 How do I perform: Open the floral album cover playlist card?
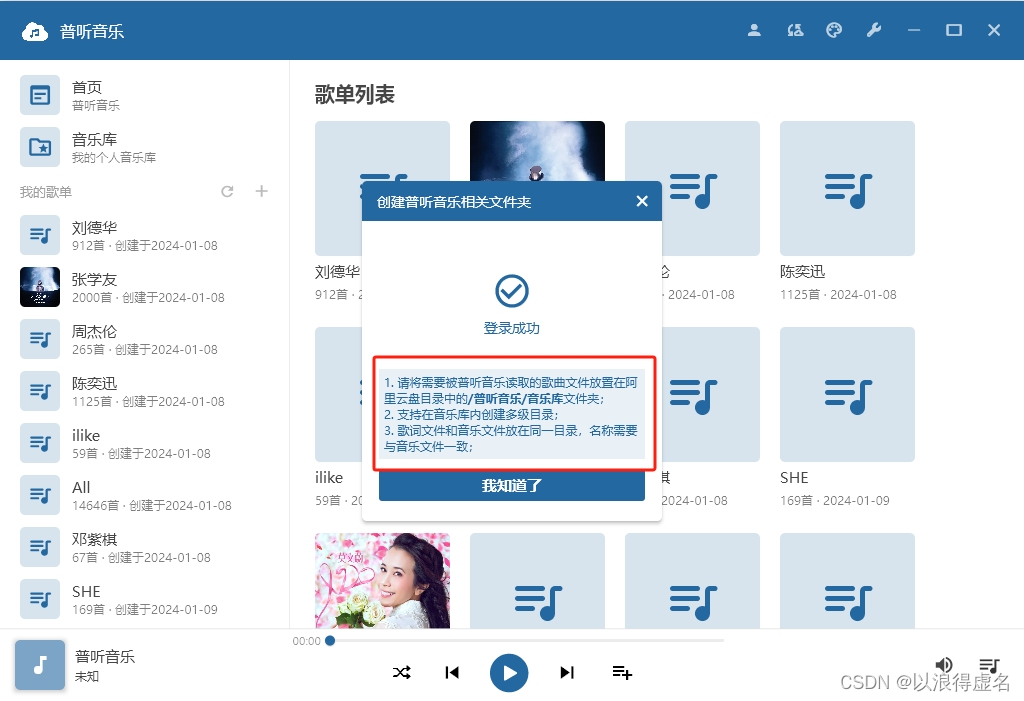(382, 581)
